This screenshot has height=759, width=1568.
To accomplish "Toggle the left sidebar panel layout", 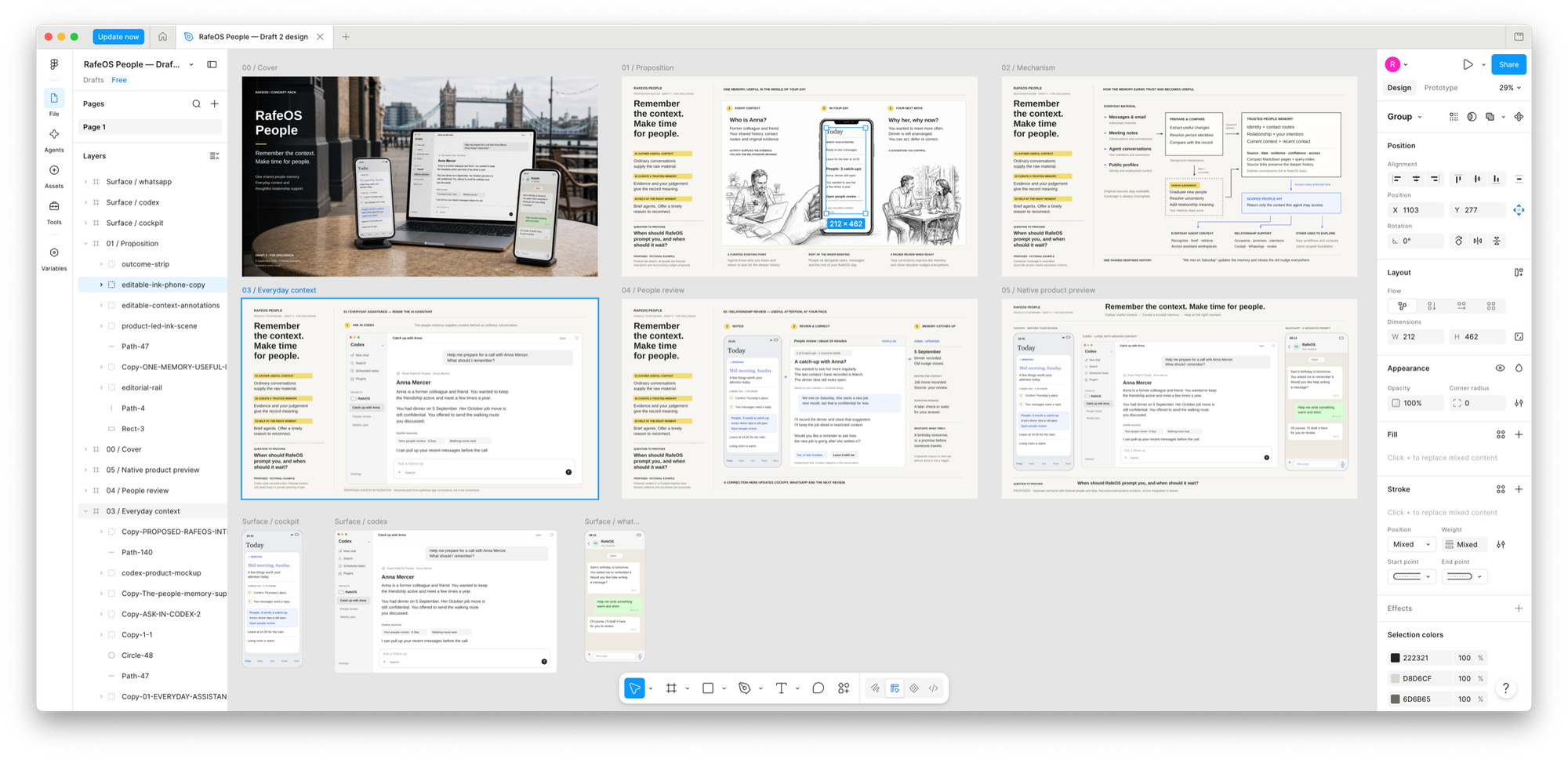I will pyautogui.click(x=212, y=64).
